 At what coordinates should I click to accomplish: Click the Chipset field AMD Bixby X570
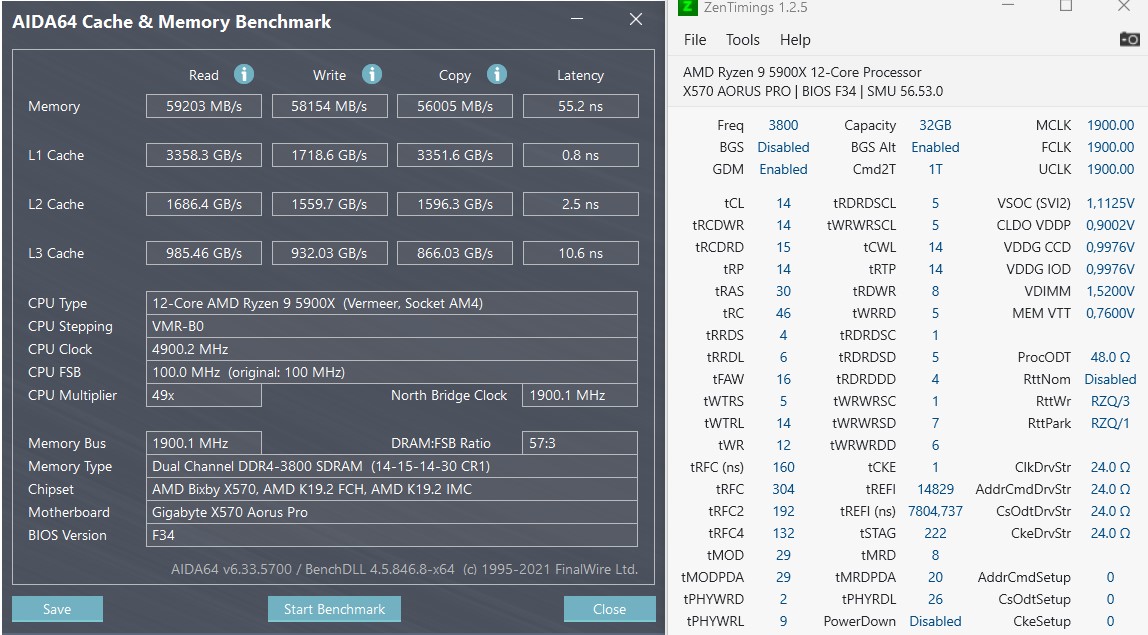tap(392, 489)
